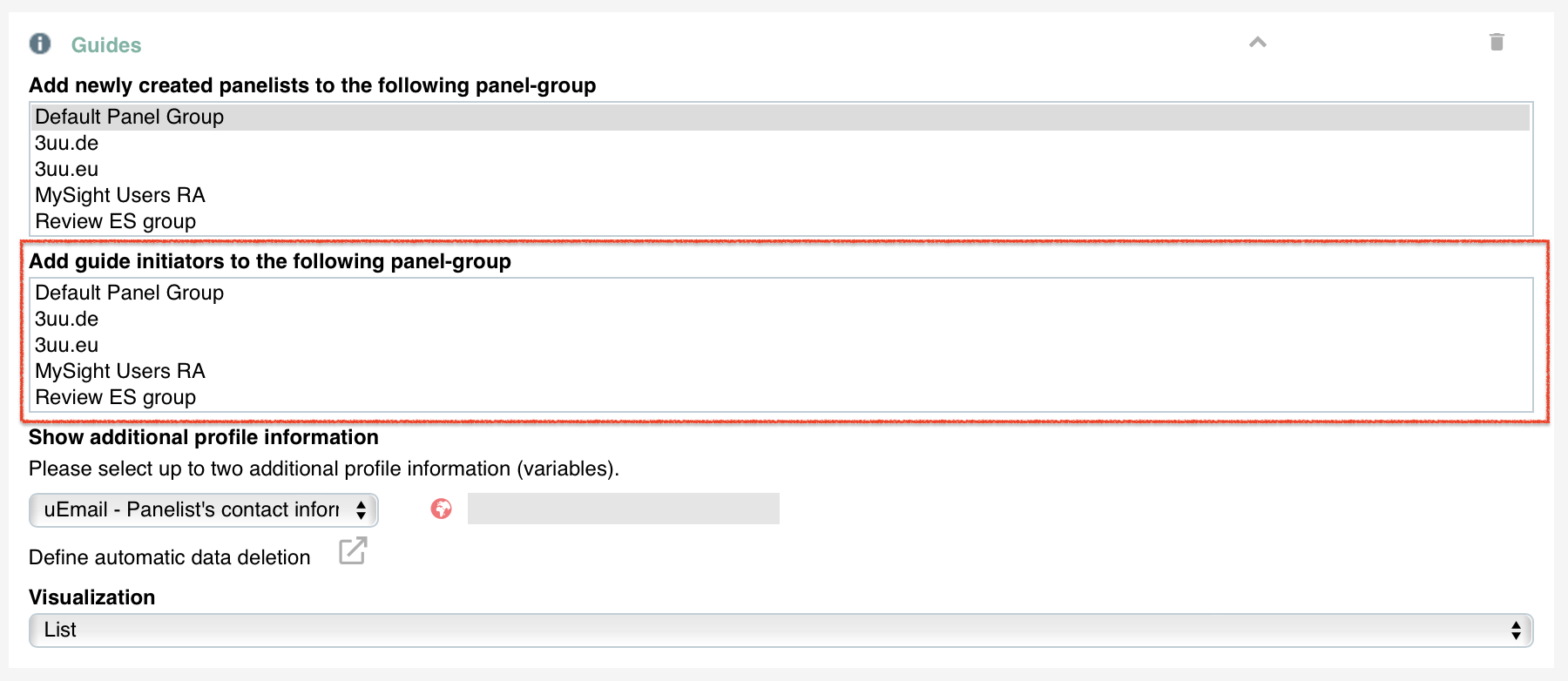Choose 3uu.de in guide initiators list
Screen dimensions: 1568x681
[x=781, y=319]
